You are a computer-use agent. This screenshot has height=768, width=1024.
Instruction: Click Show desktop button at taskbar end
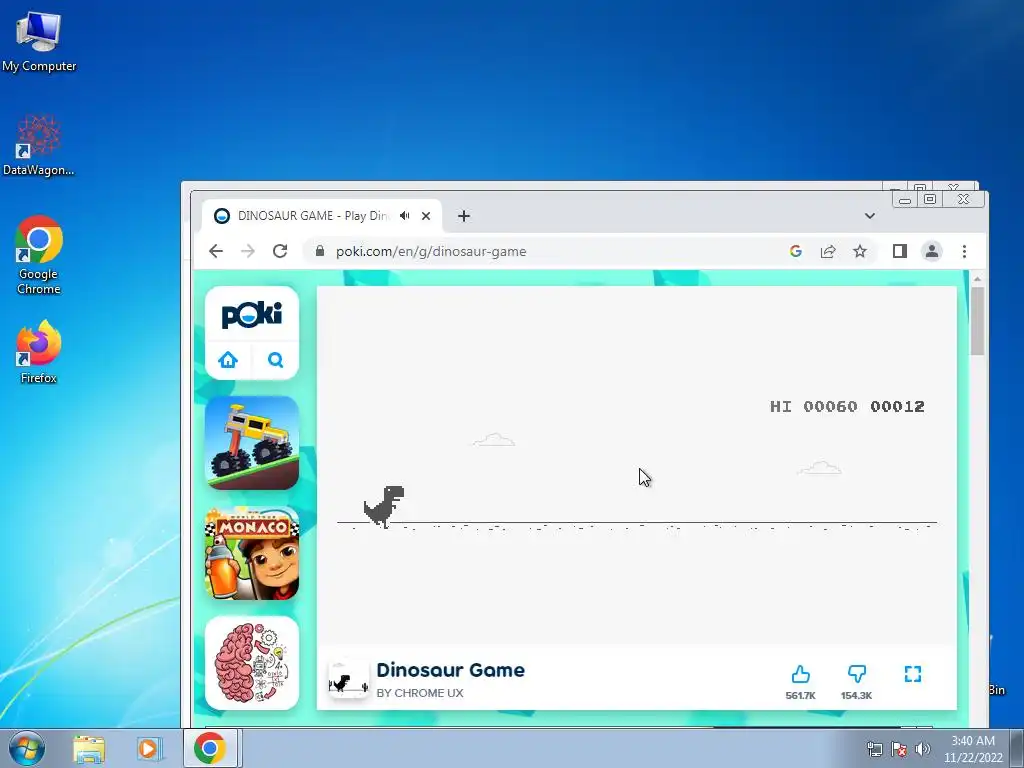(1017, 748)
